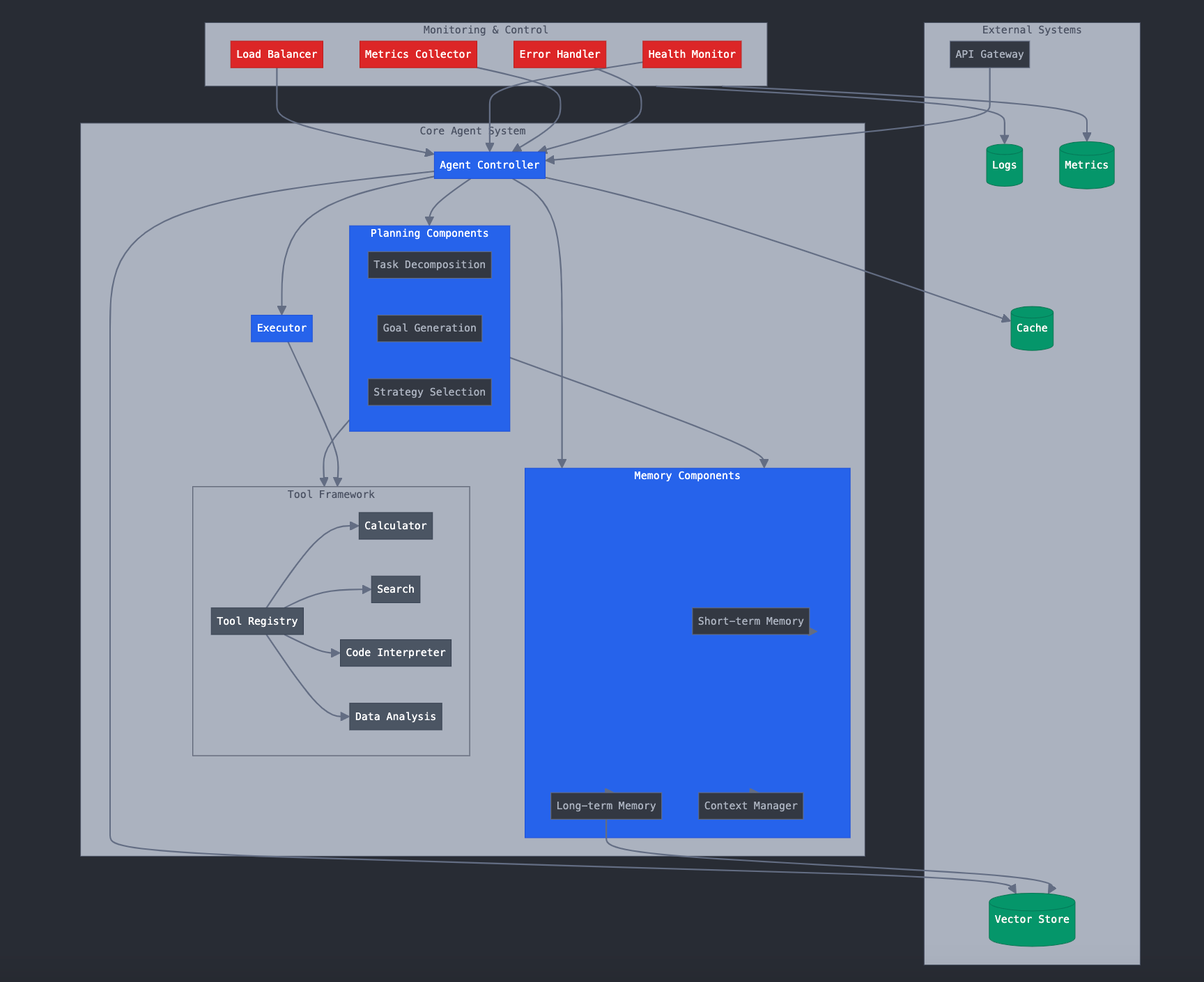Viewport: 1204px width, 982px height.
Task: Click the Tool Framework group label
Action: pyautogui.click(x=331, y=494)
